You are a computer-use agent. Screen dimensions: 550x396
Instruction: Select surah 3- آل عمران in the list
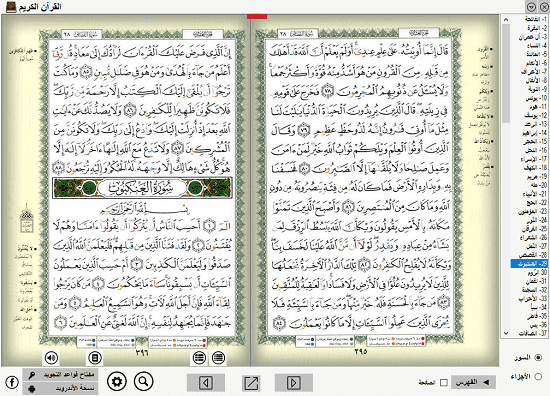(x=534, y=36)
